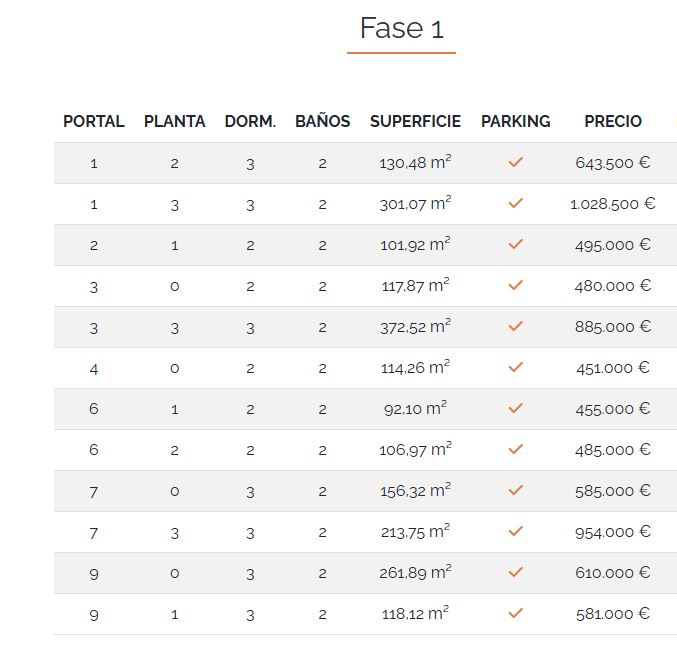Viewport: 677px width, 648px height.
Task: Click the PLANTA column header
Action: [x=175, y=121]
